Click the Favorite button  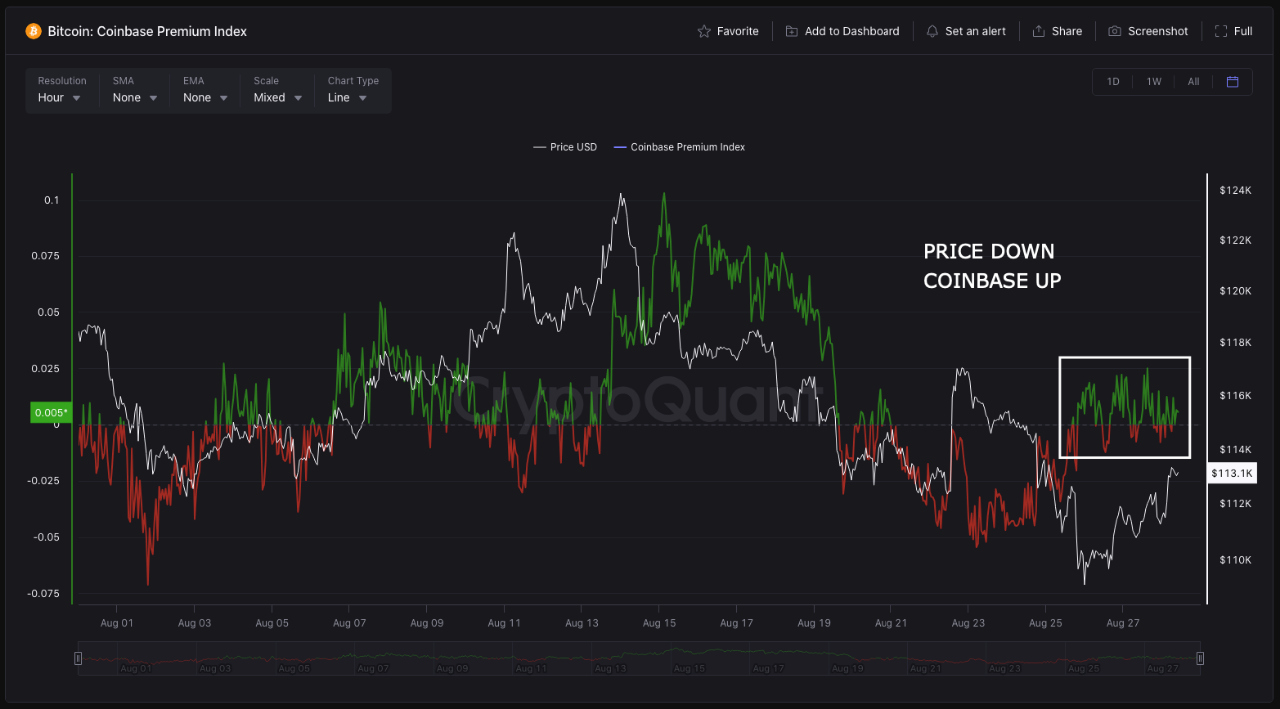pos(728,31)
